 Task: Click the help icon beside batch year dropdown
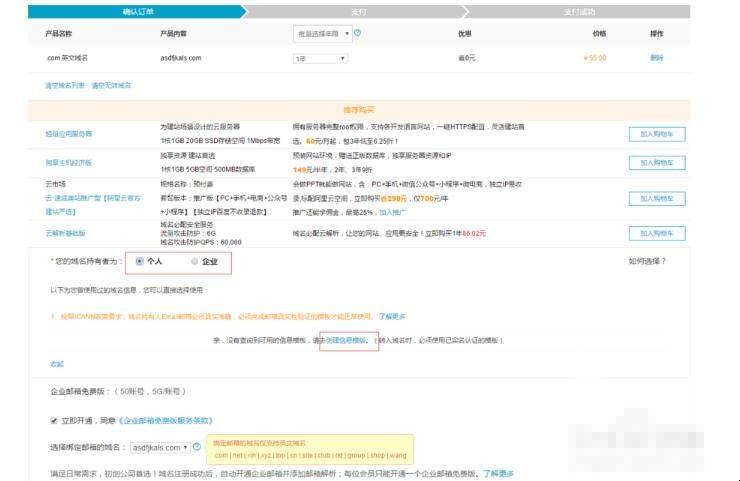coord(357,33)
